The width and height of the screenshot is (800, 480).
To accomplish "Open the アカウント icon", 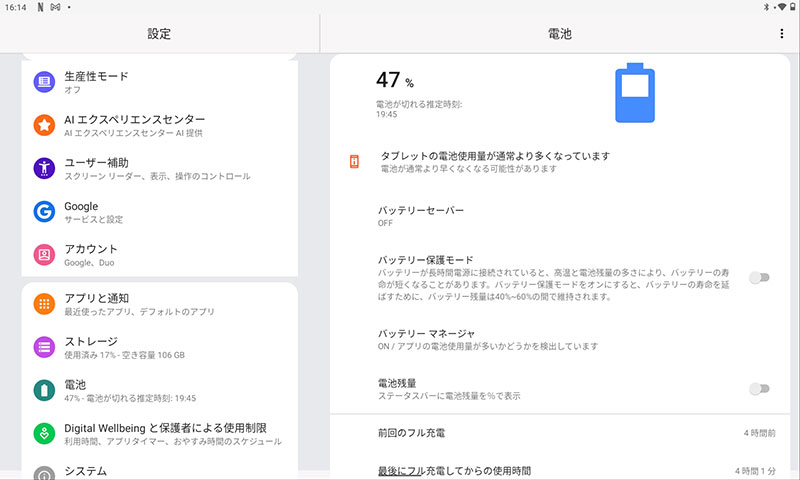I will 44,255.
